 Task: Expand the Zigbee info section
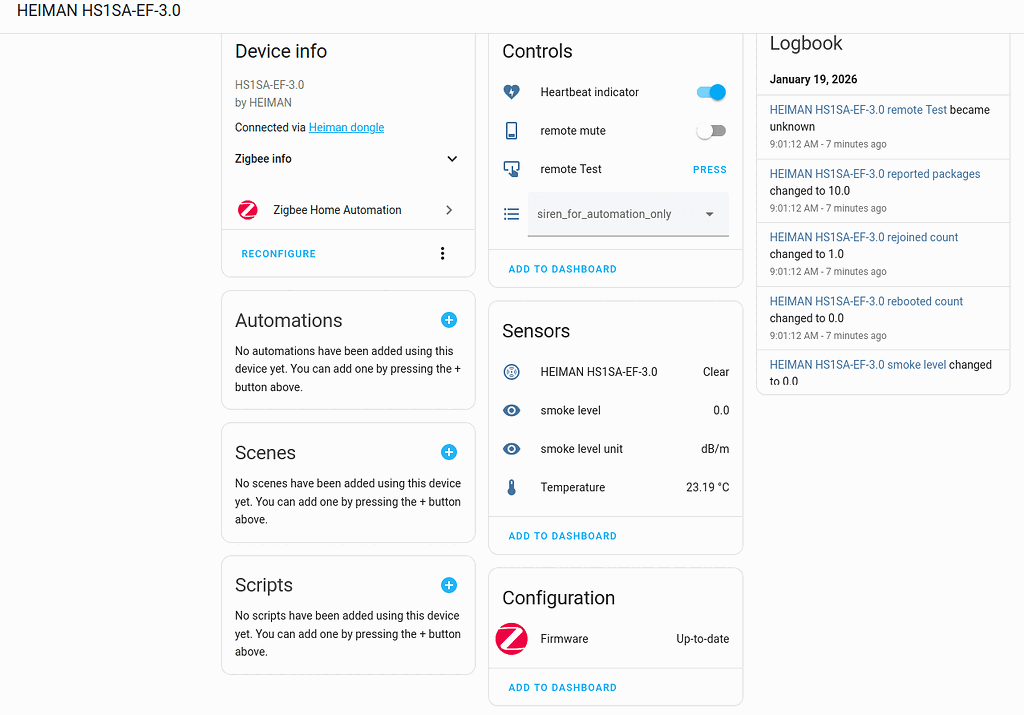[x=452, y=159]
